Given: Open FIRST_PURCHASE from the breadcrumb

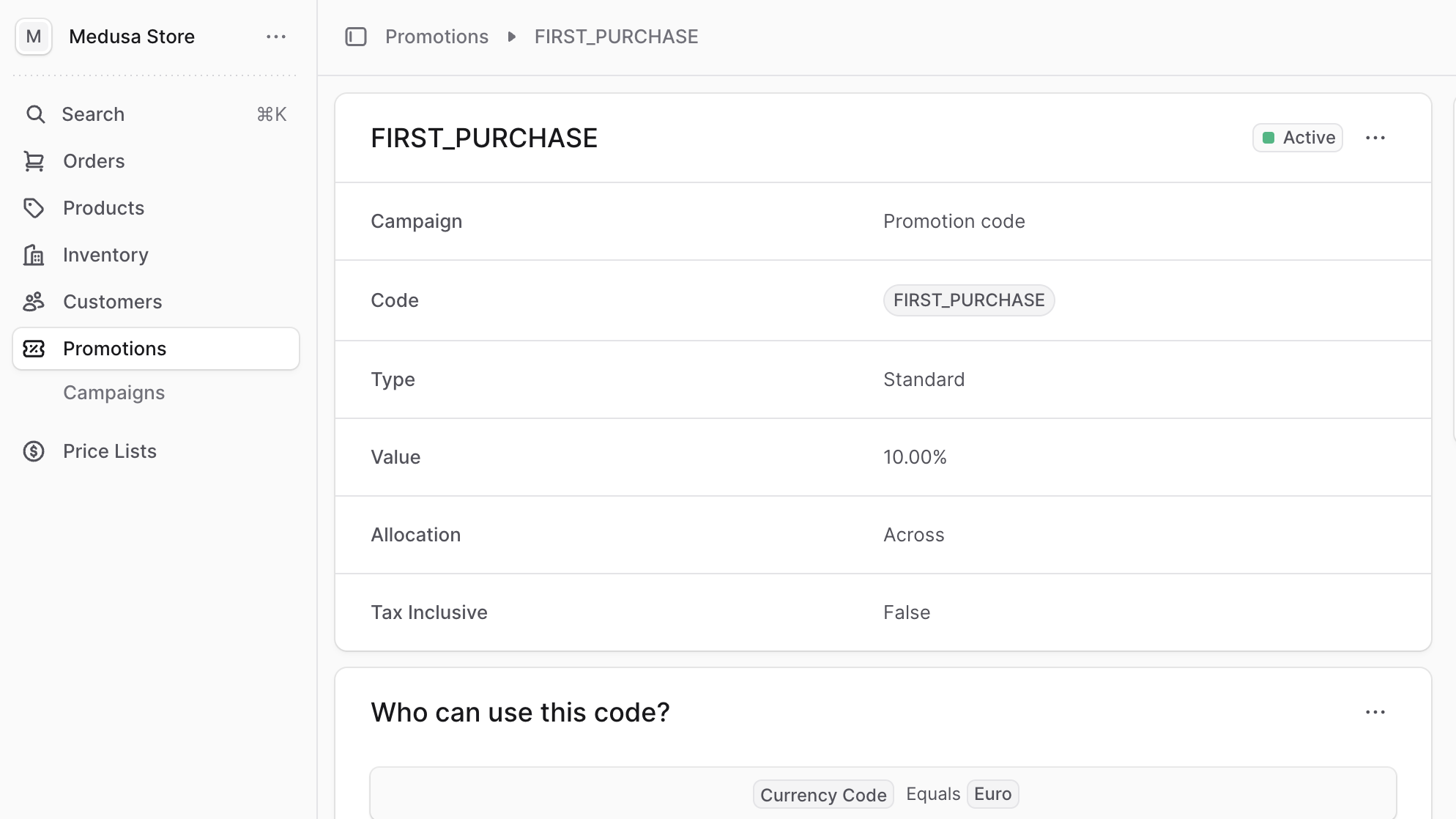Looking at the screenshot, I should [x=617, y=36].
